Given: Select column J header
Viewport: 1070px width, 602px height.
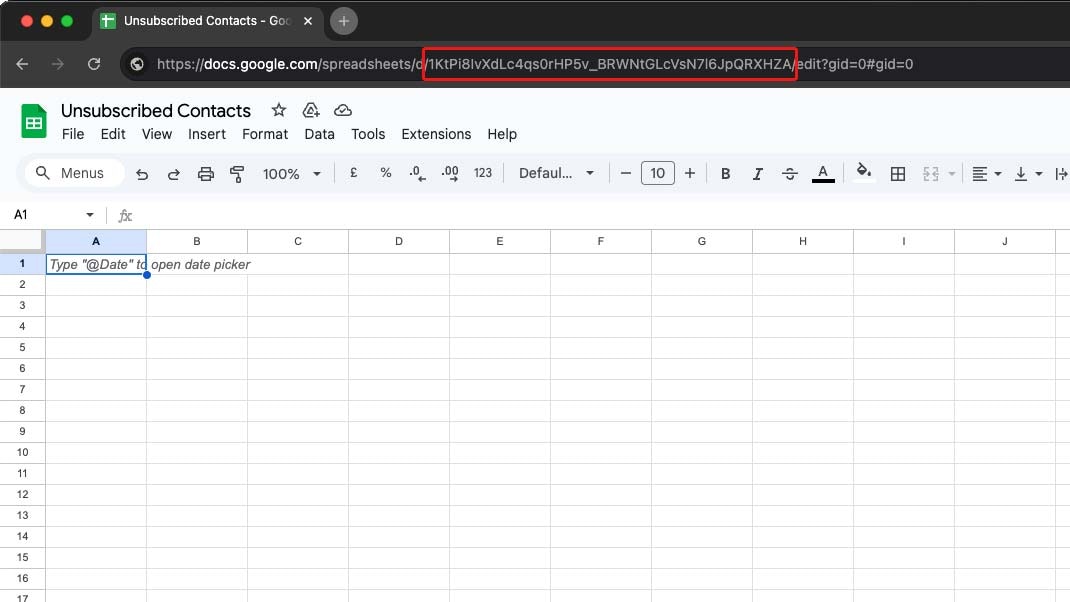Looking at the screenshot, I should pyautogui.click(x=1004, y=241).
